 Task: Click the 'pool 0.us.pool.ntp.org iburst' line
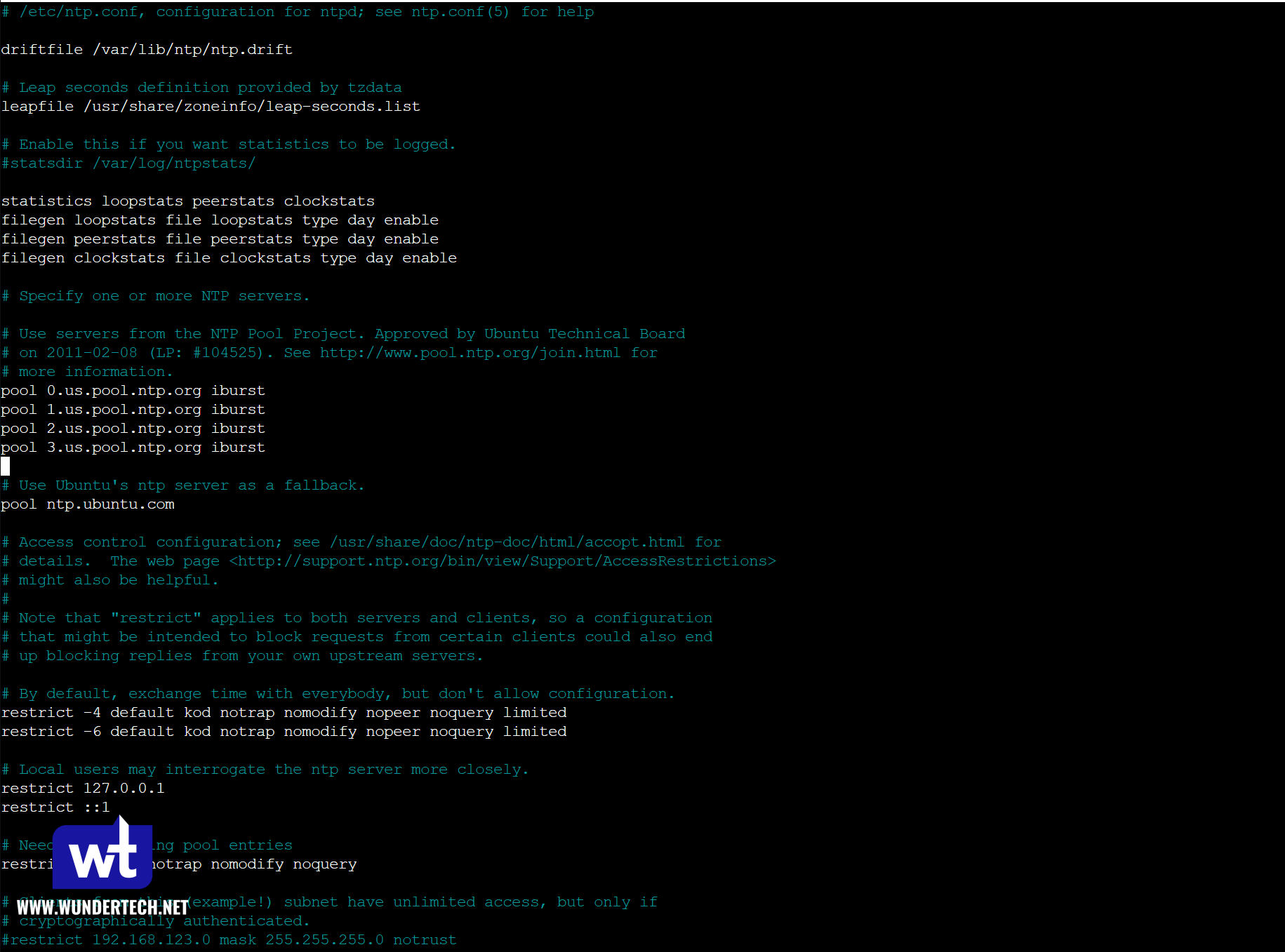tap(133, 391)
